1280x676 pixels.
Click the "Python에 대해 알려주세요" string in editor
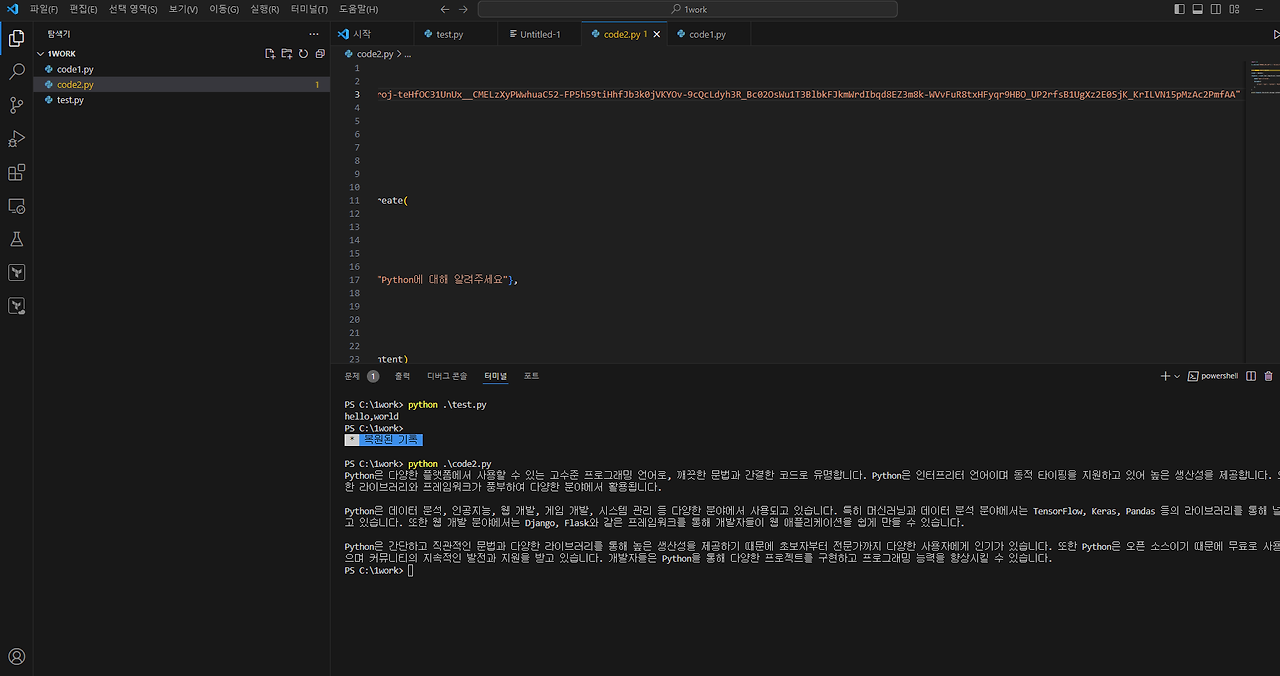coord(443,280)
